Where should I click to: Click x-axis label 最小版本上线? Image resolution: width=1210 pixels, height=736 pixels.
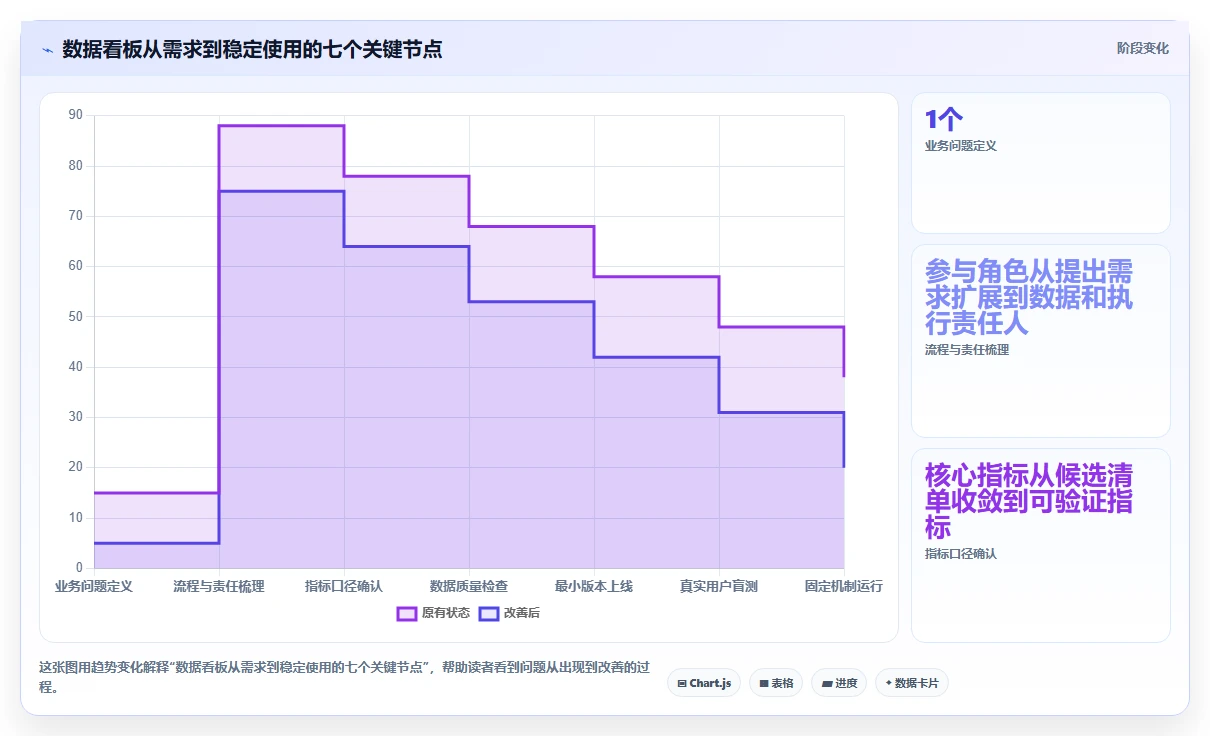pos(594,586)
